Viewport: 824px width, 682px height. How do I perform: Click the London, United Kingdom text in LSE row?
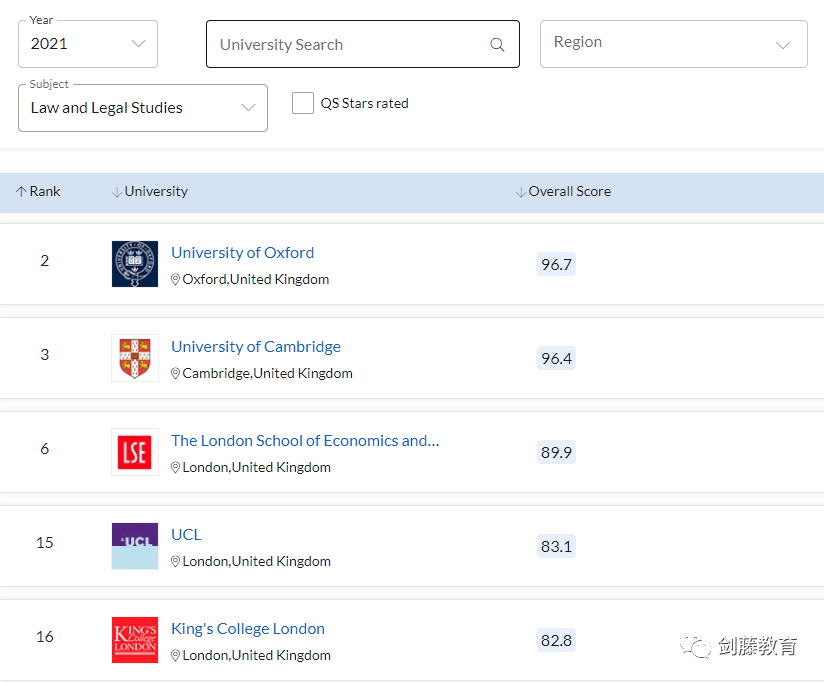256,468
